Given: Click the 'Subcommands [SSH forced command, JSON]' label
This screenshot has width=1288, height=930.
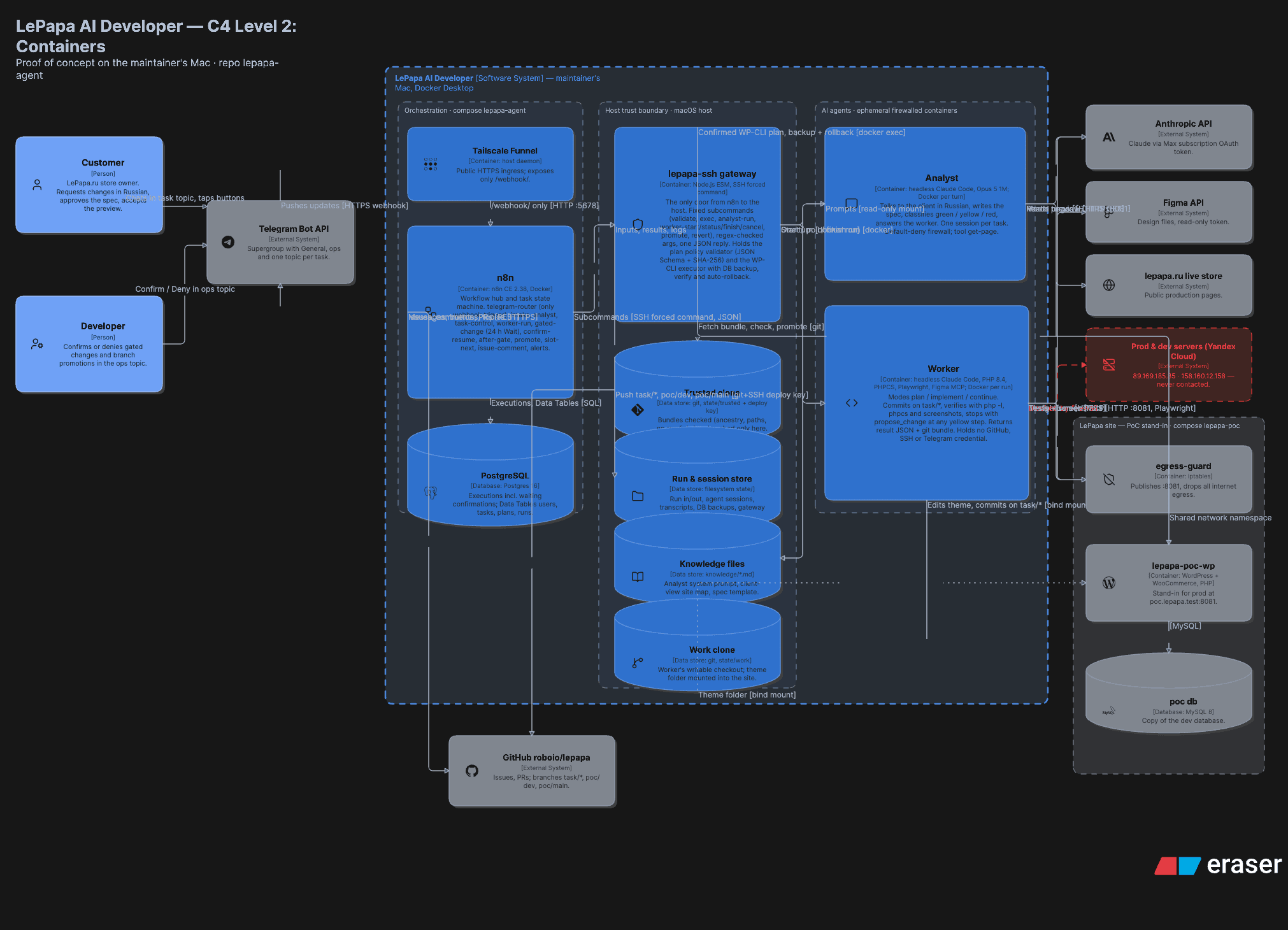Looking at the screenshot, I should click(657, 317).
